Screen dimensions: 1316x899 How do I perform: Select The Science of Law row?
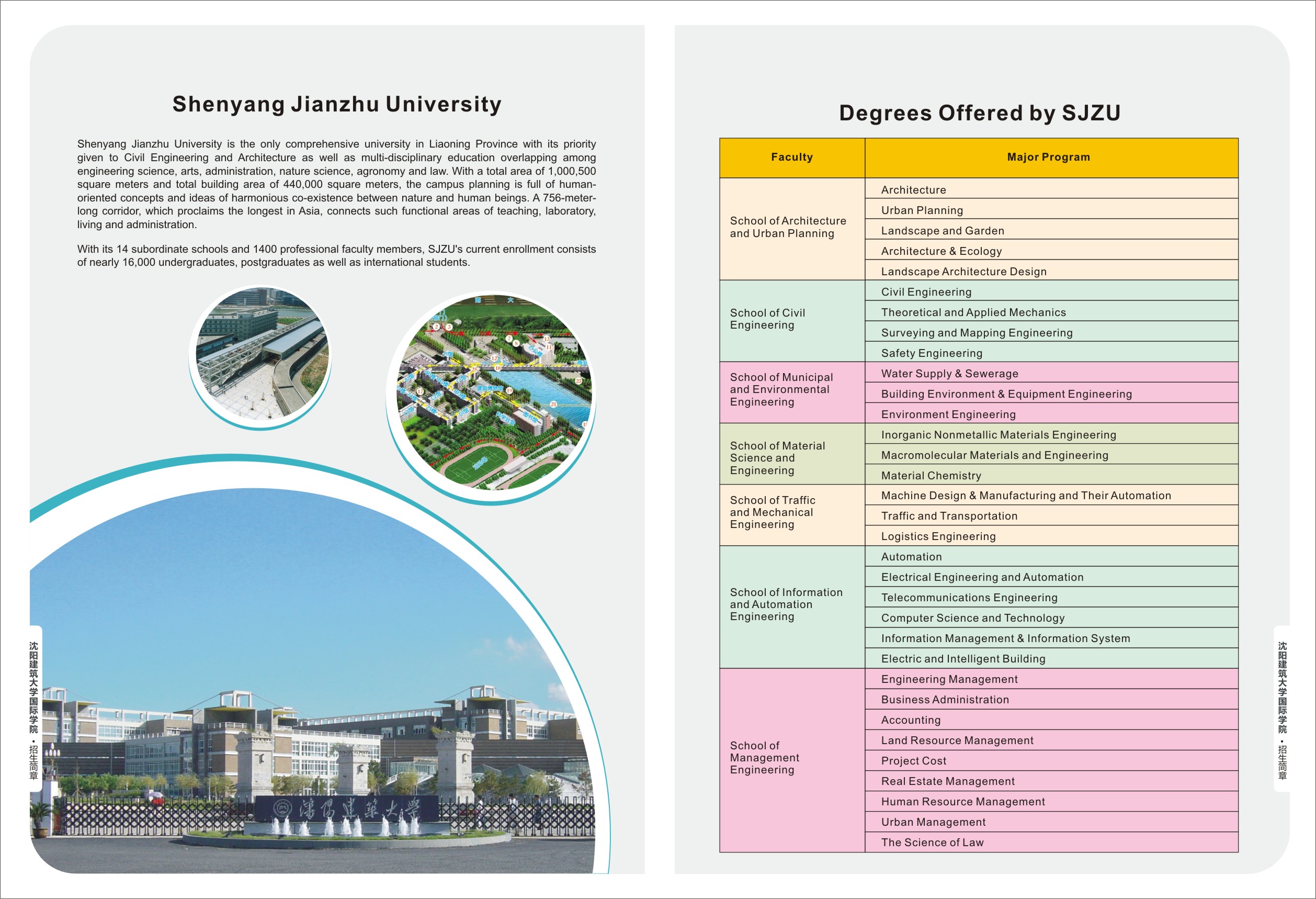[x=1051, y=841]
